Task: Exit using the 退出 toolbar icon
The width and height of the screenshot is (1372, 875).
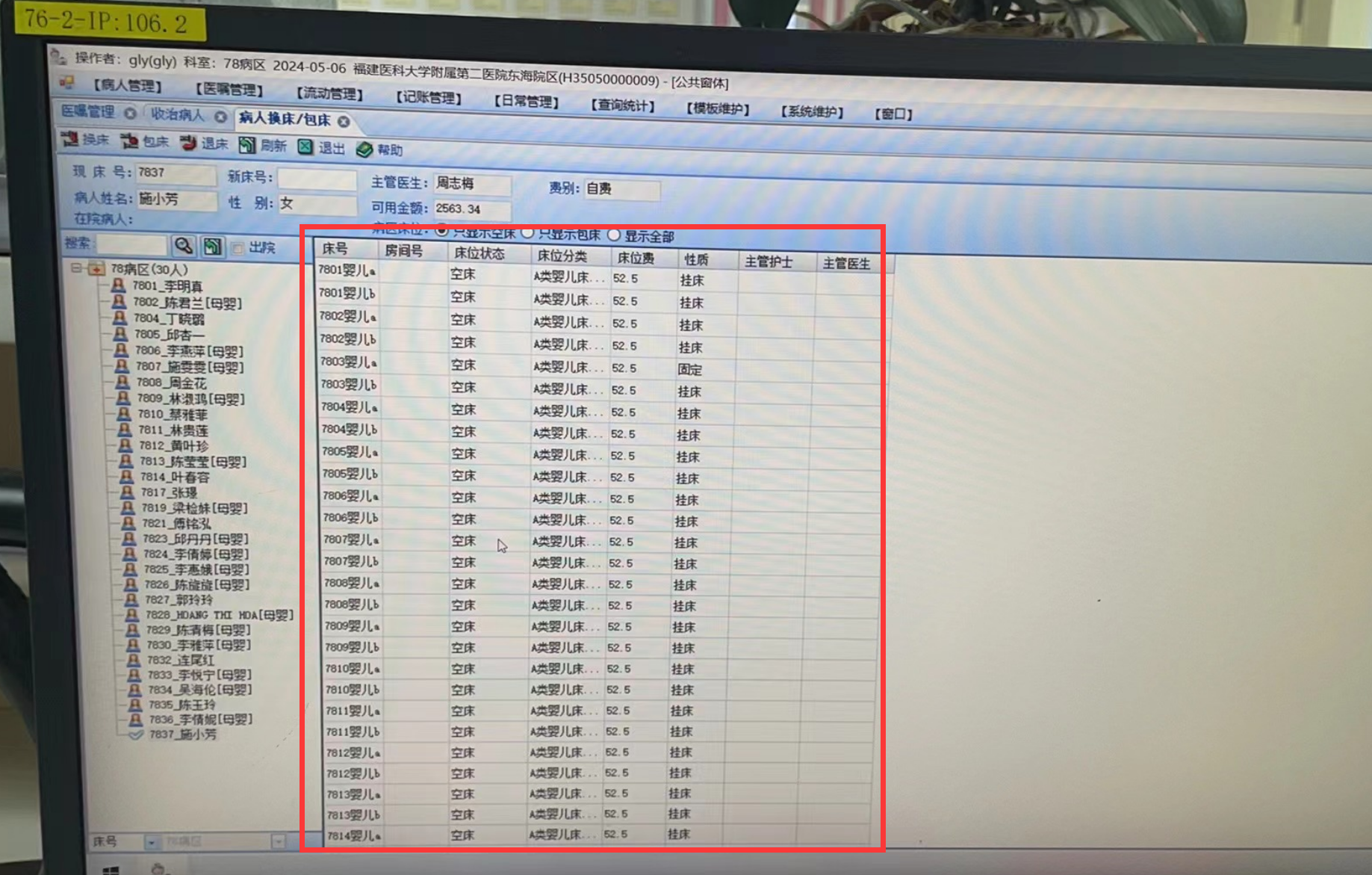Action: [305, 147]
